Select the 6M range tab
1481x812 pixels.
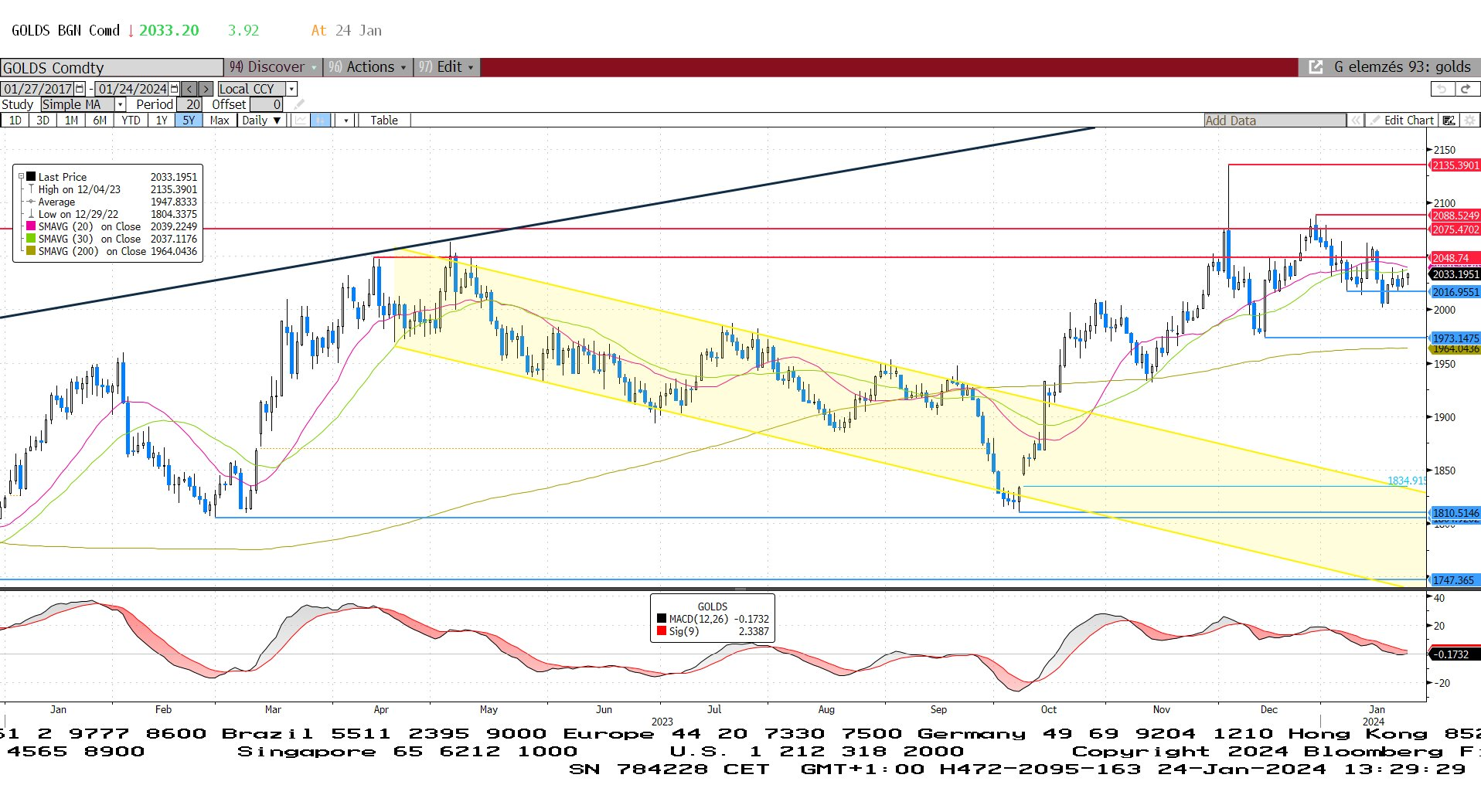click(100, 121)
